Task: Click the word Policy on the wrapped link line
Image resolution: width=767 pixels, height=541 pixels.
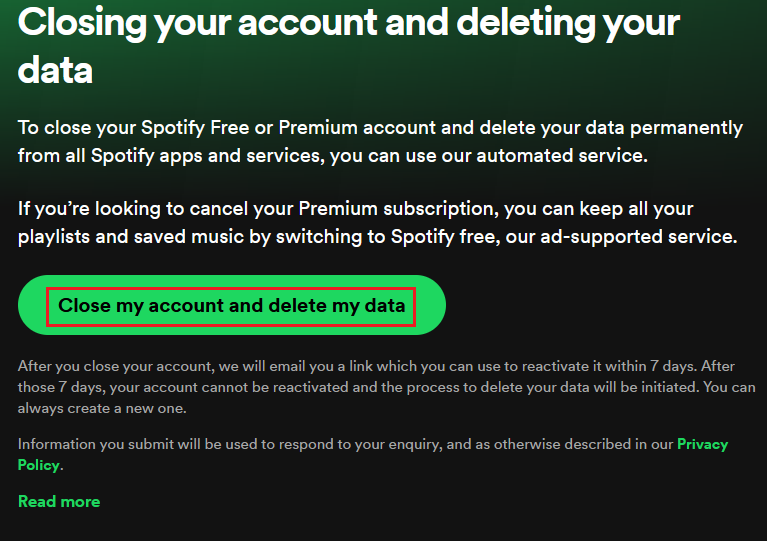Action: (39, 465)
